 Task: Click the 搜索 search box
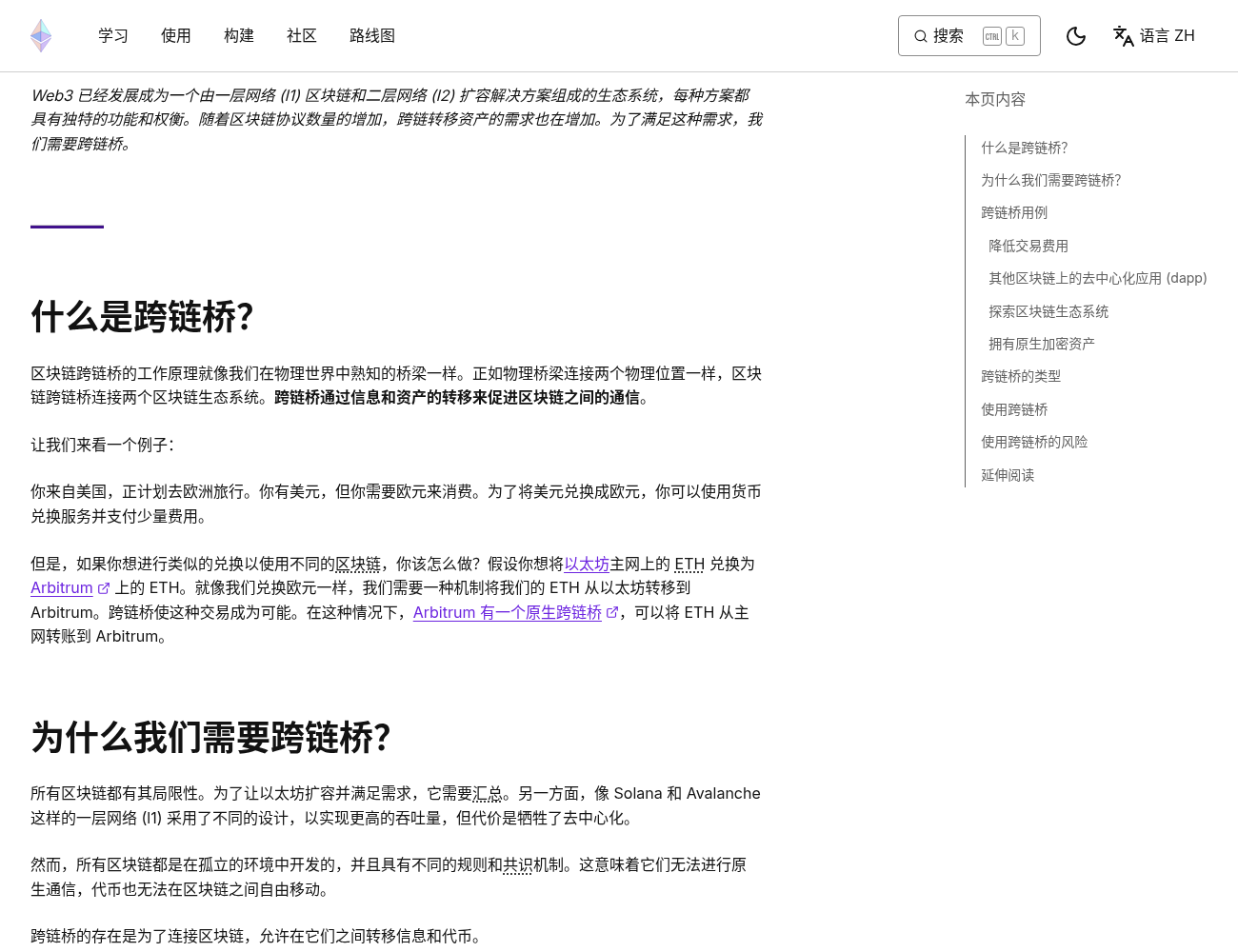(x=968, y=35)
